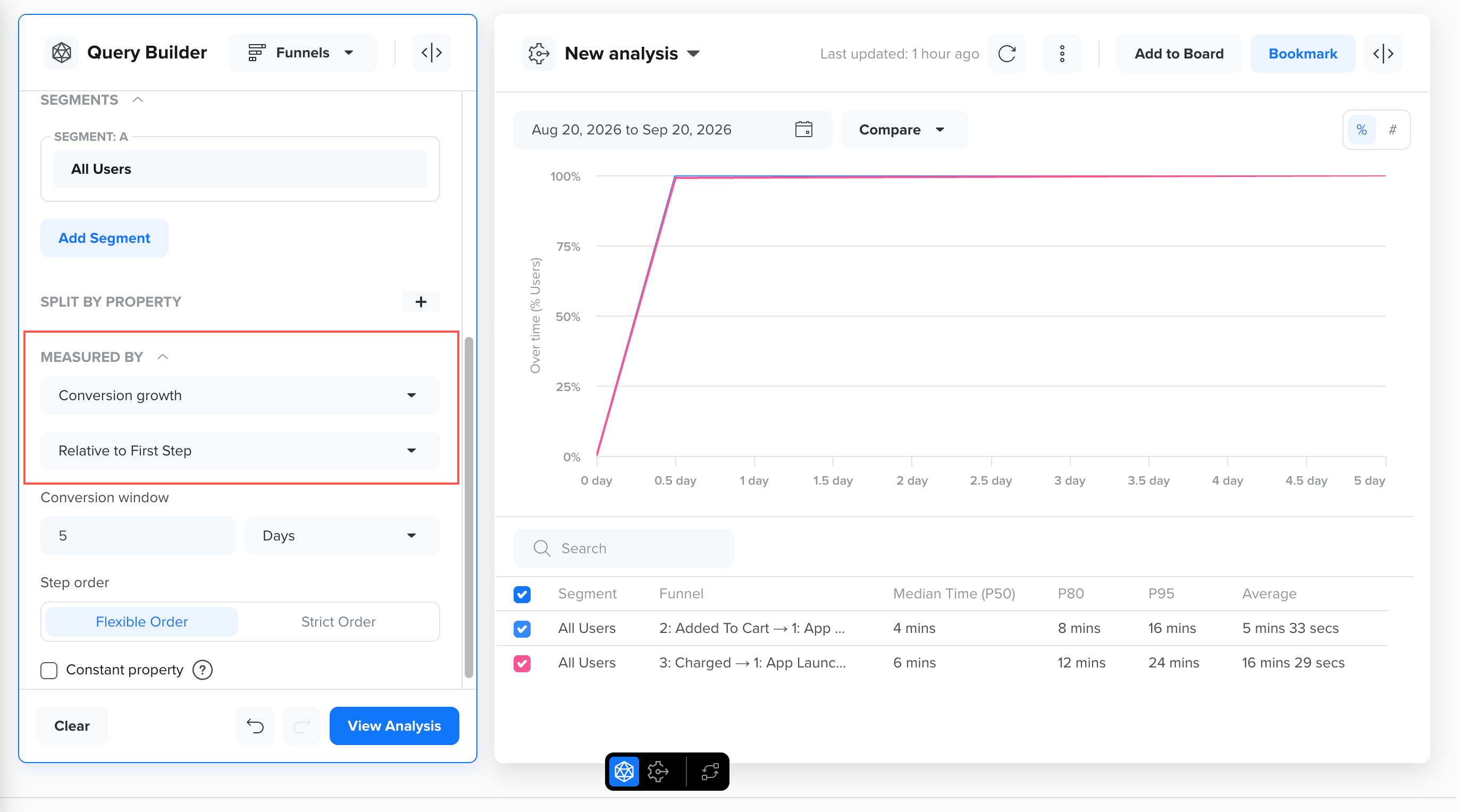
Task: Select Strict Order step option
Action: coord(338,622)
